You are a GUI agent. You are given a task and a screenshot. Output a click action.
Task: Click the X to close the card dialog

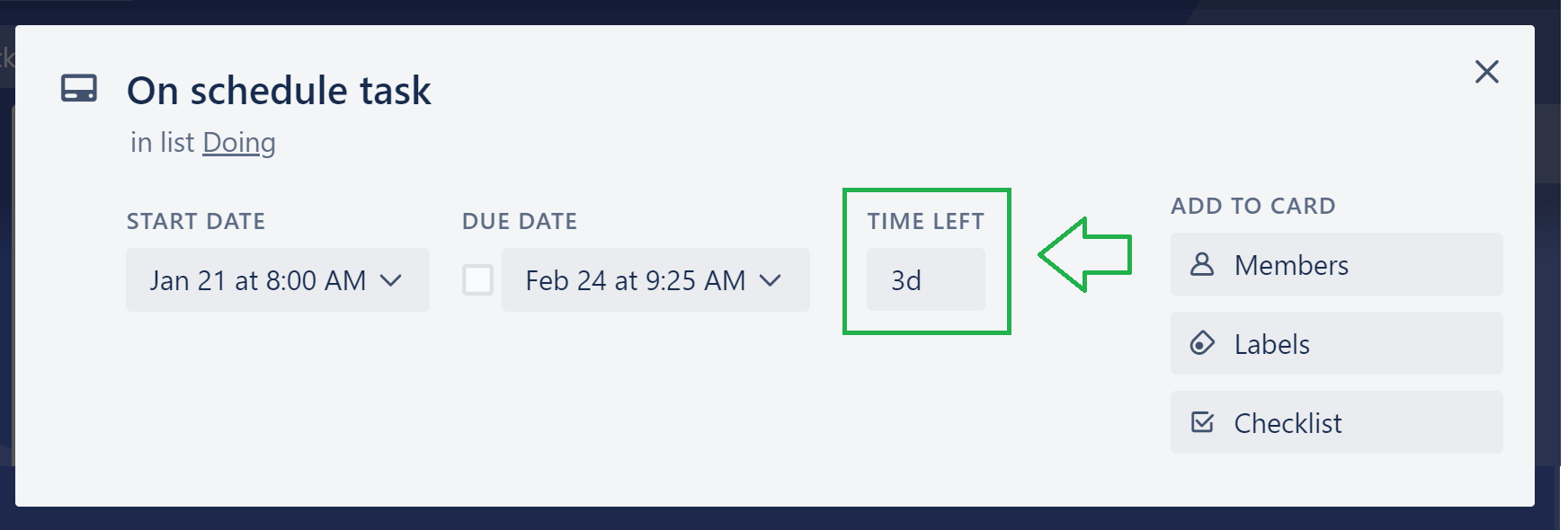1487,72
